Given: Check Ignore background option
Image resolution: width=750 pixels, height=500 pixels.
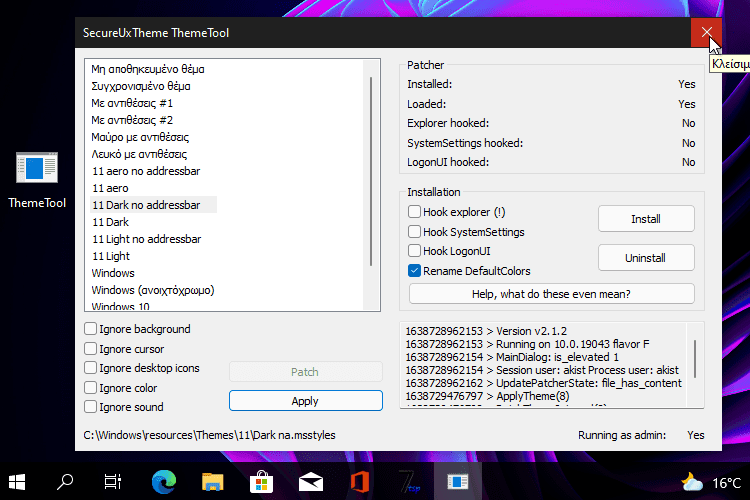Looking at the screenshot, I should (x=90, y=329).
